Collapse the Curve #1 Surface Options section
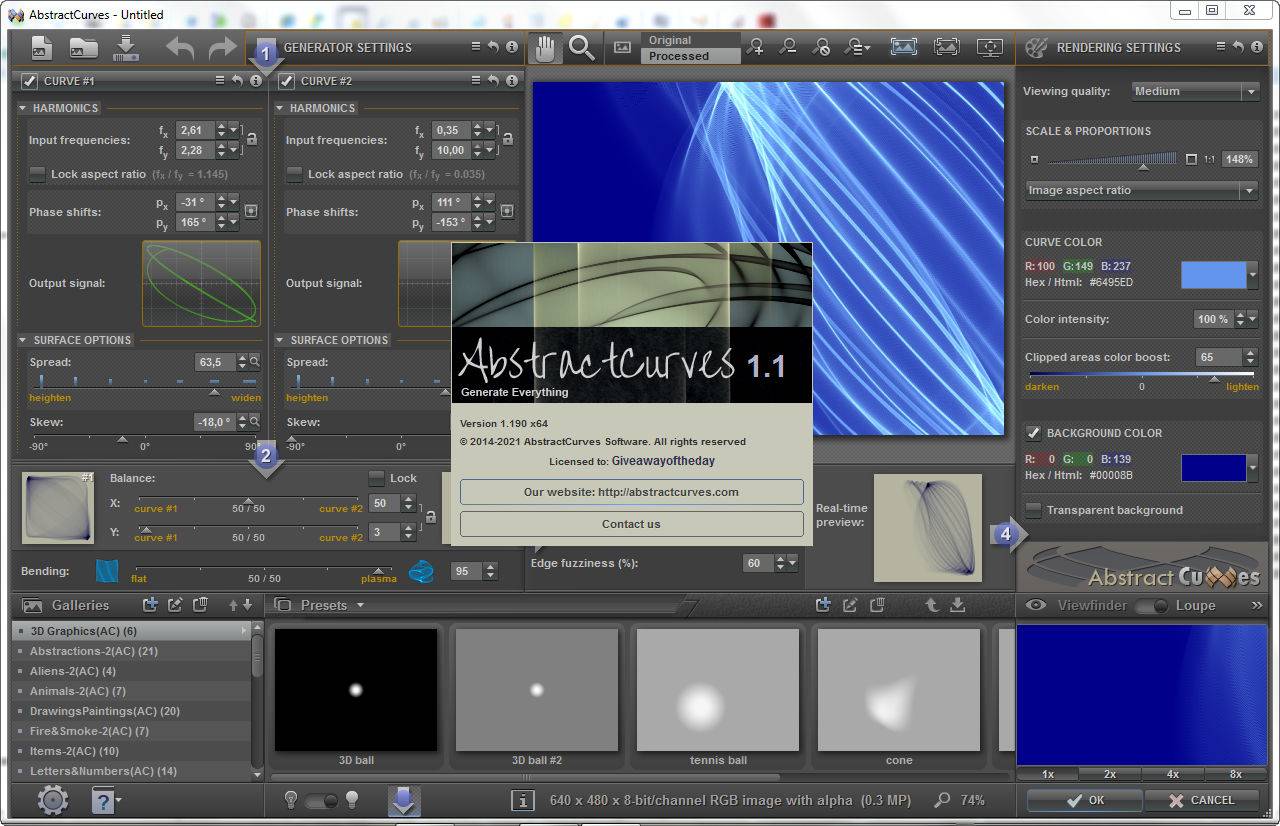Viewport: 1280px width, 826px height. pos(23,340)
